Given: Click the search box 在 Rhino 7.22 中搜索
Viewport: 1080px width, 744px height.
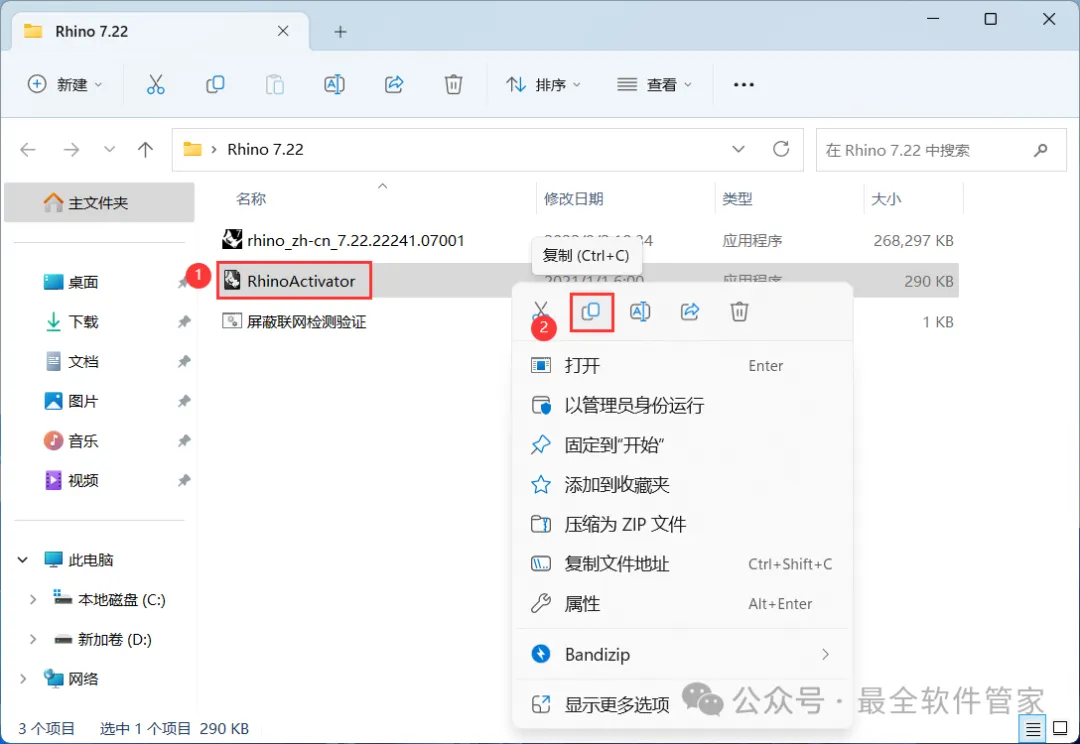Looking at the screenshot, I should pyautogui.click(x=941, y=149).
